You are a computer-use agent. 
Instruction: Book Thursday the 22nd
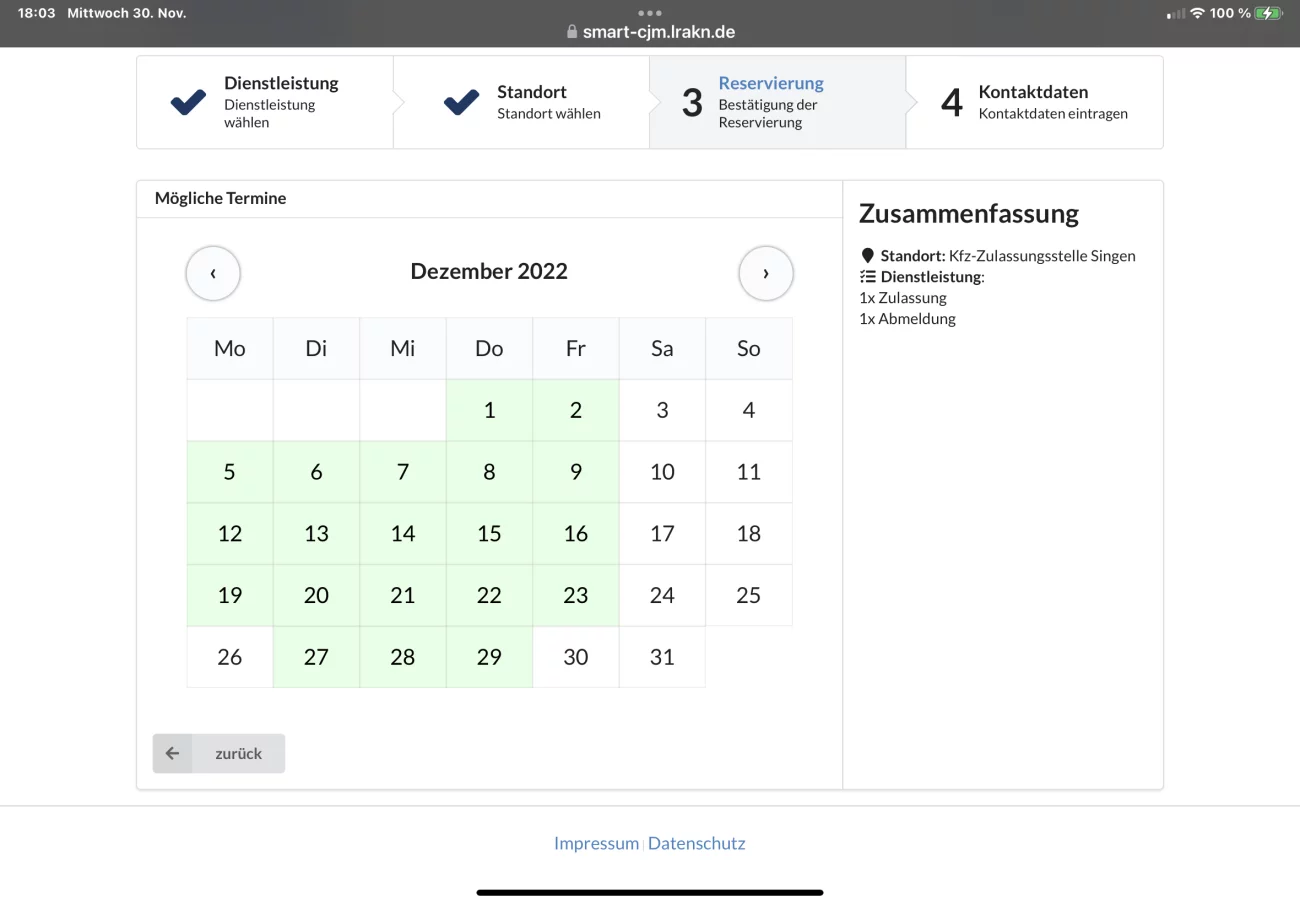(x=489, y=596)
